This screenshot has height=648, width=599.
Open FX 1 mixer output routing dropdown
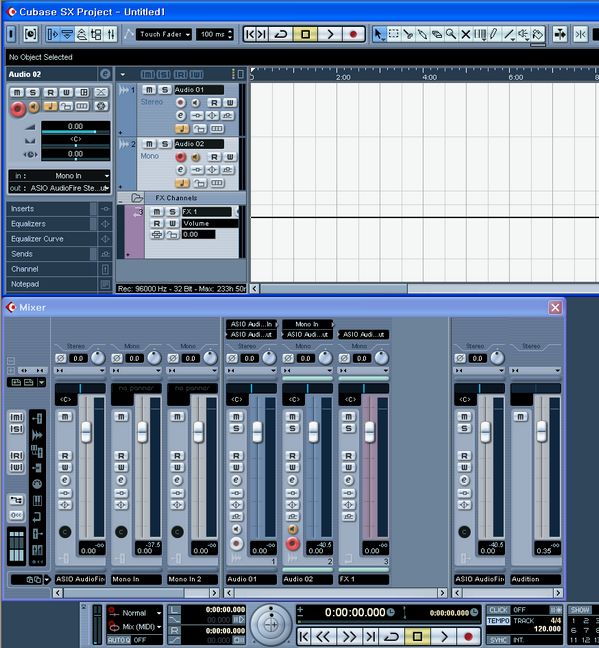click(363, 334)
